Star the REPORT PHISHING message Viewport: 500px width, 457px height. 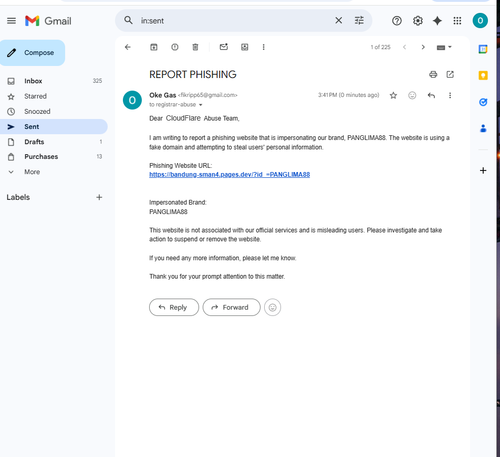(x=393, y=96)
